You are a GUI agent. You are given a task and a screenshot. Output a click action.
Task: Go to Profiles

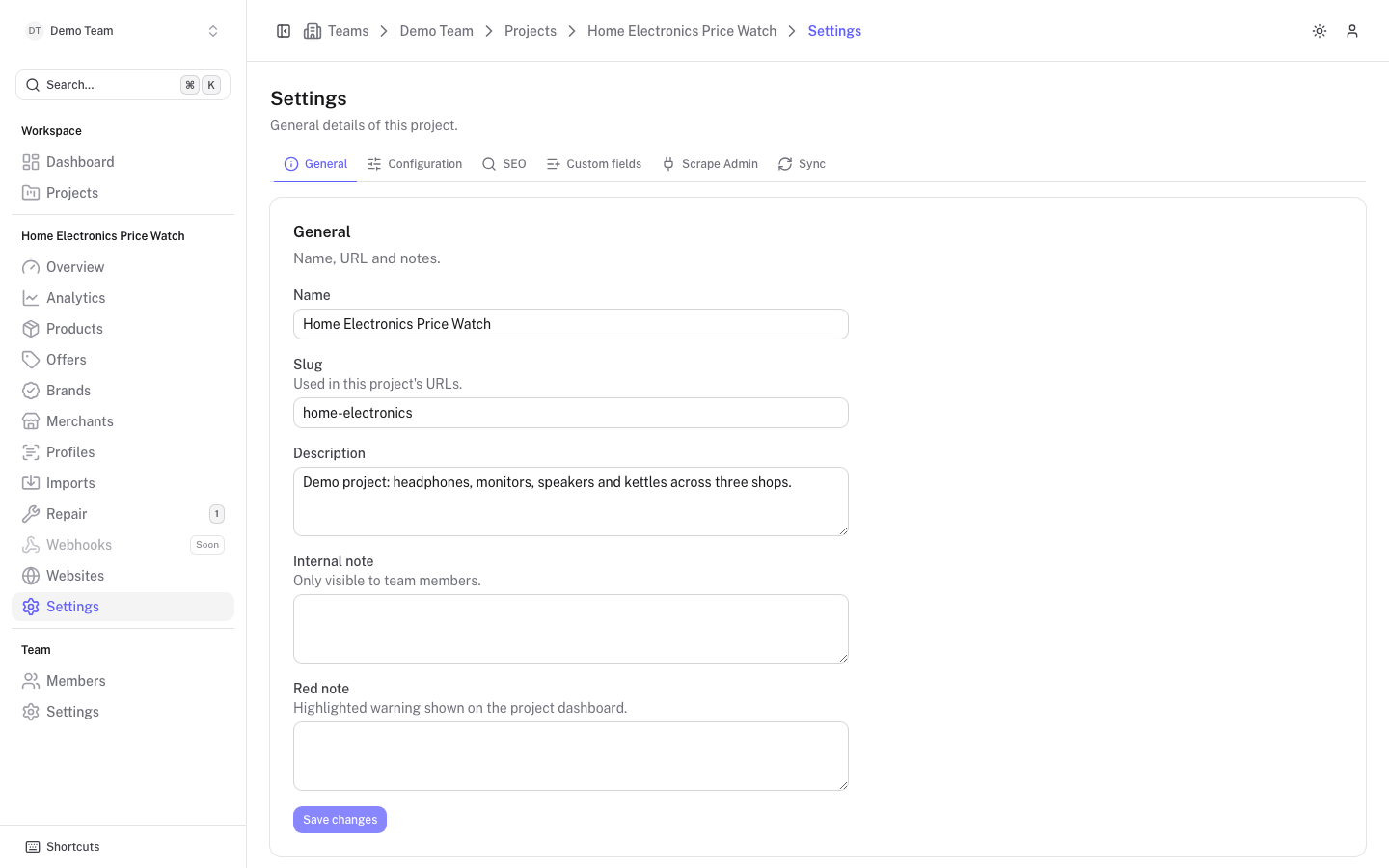(123, 452)
